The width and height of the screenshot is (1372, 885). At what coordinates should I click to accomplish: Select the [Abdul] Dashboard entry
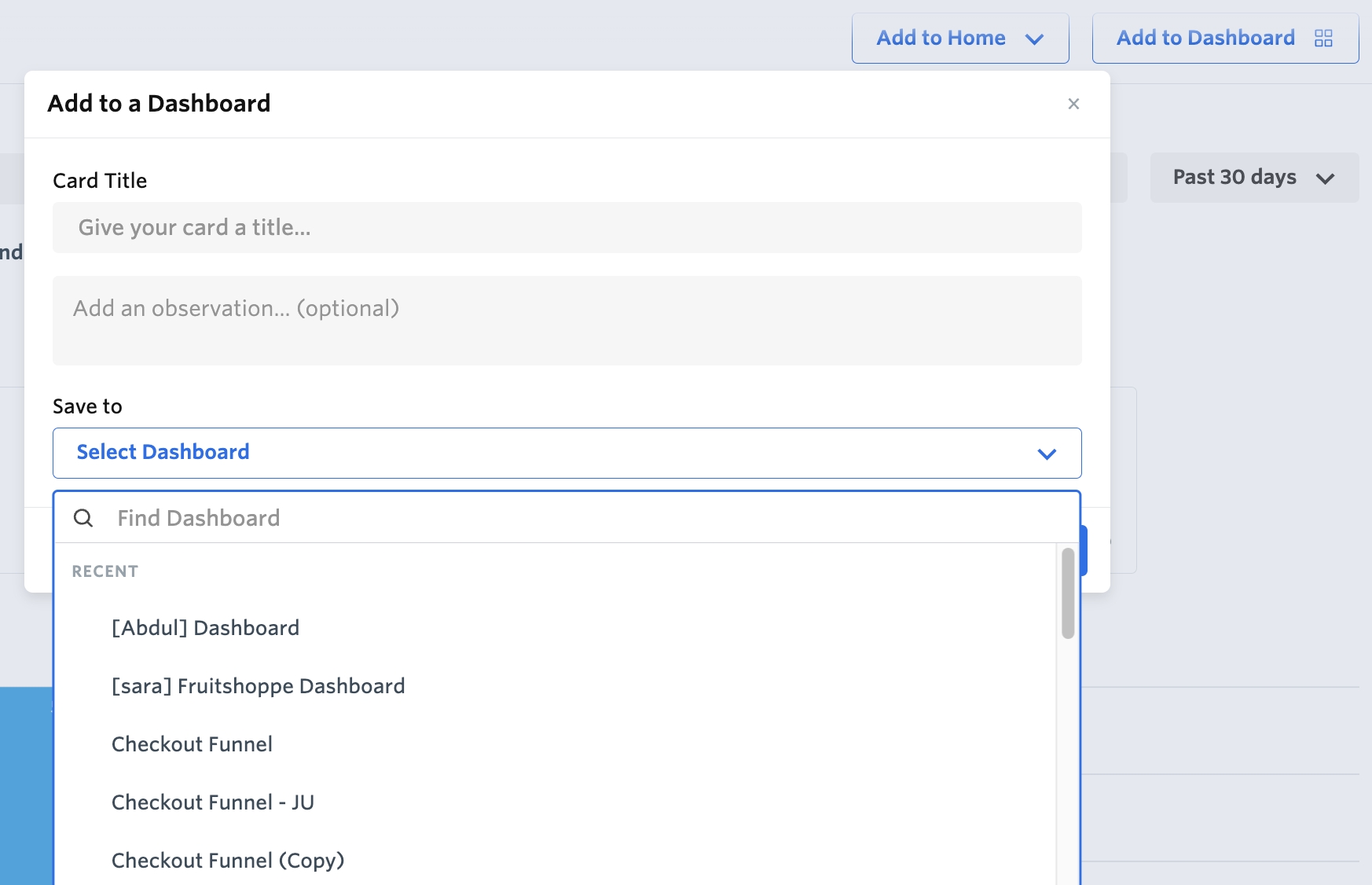coord(205,627)
